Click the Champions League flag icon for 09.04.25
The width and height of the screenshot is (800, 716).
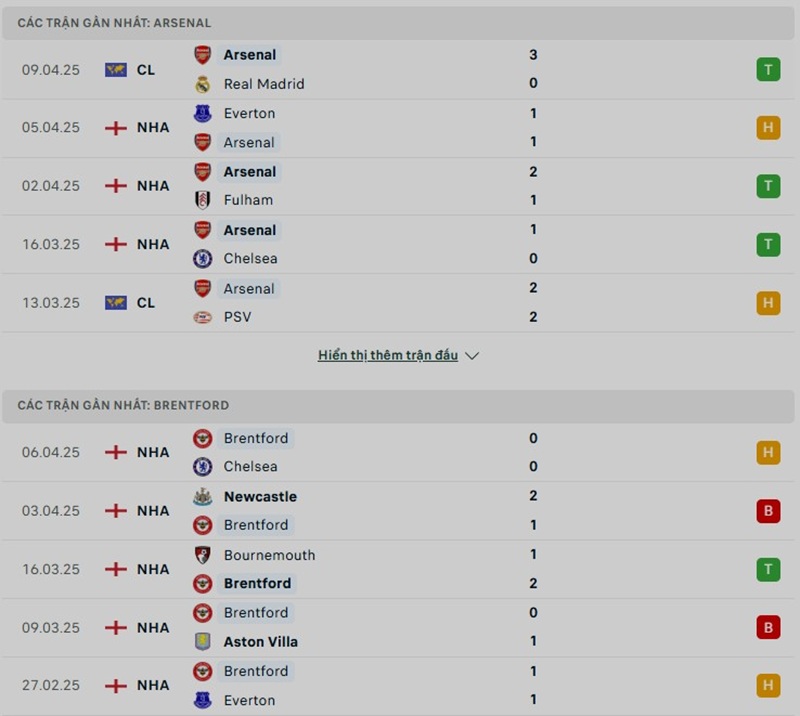coord(115,70)
